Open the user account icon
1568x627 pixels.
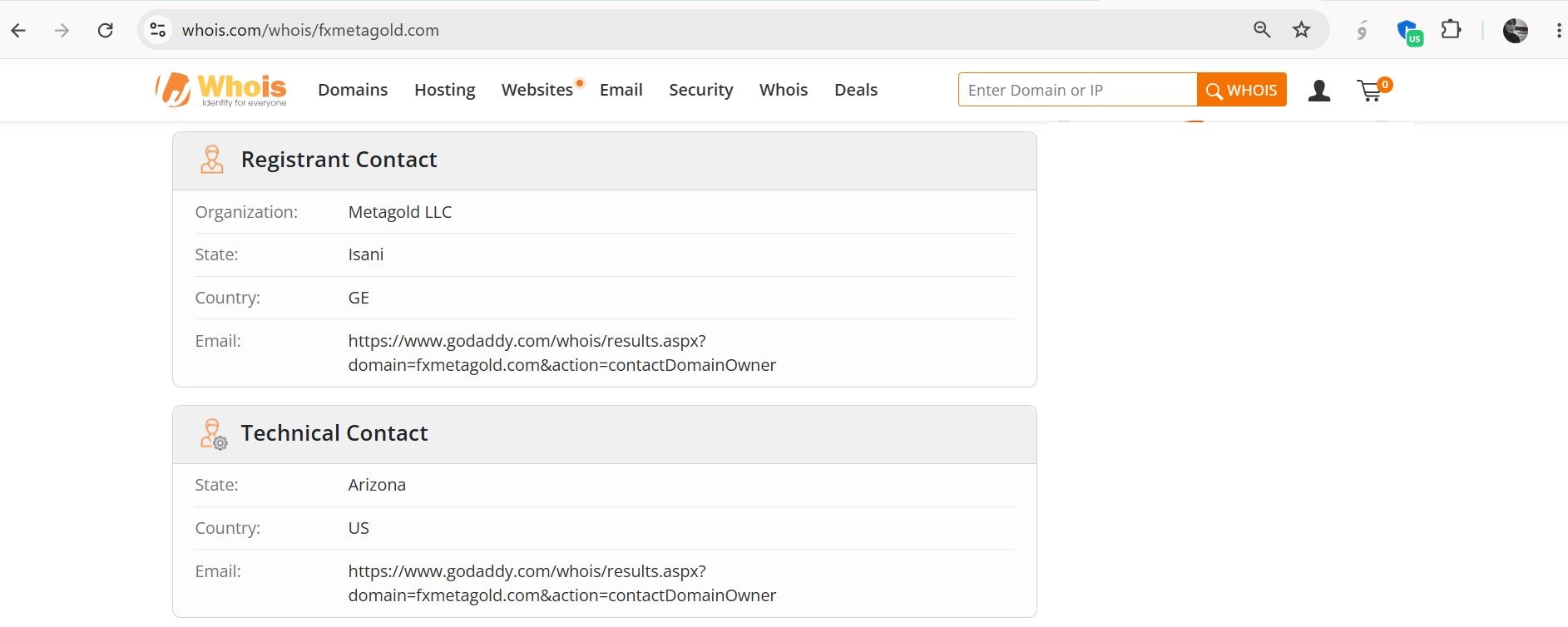1318,91
